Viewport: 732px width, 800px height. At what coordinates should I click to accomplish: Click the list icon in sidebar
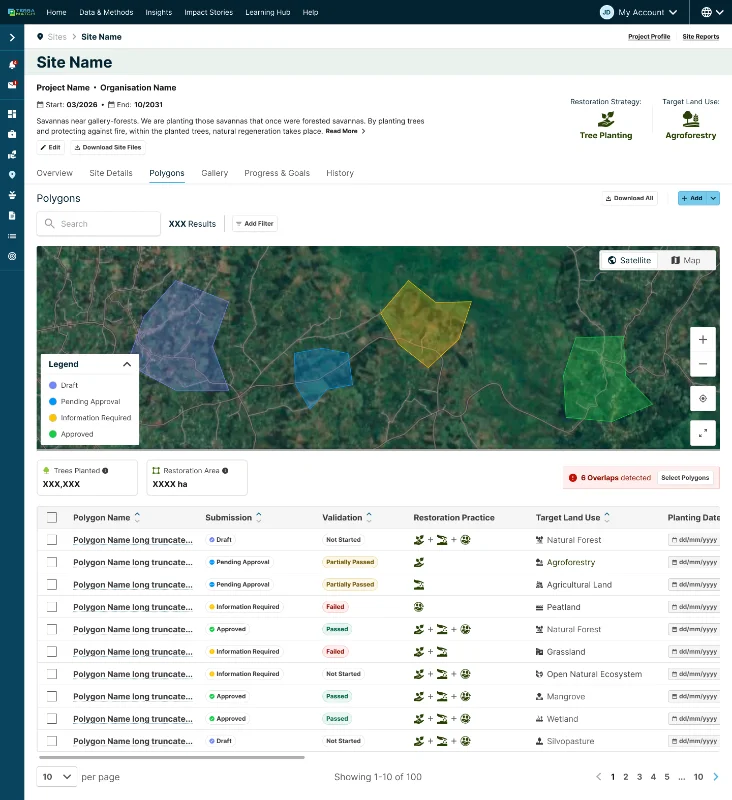(12, 236)
